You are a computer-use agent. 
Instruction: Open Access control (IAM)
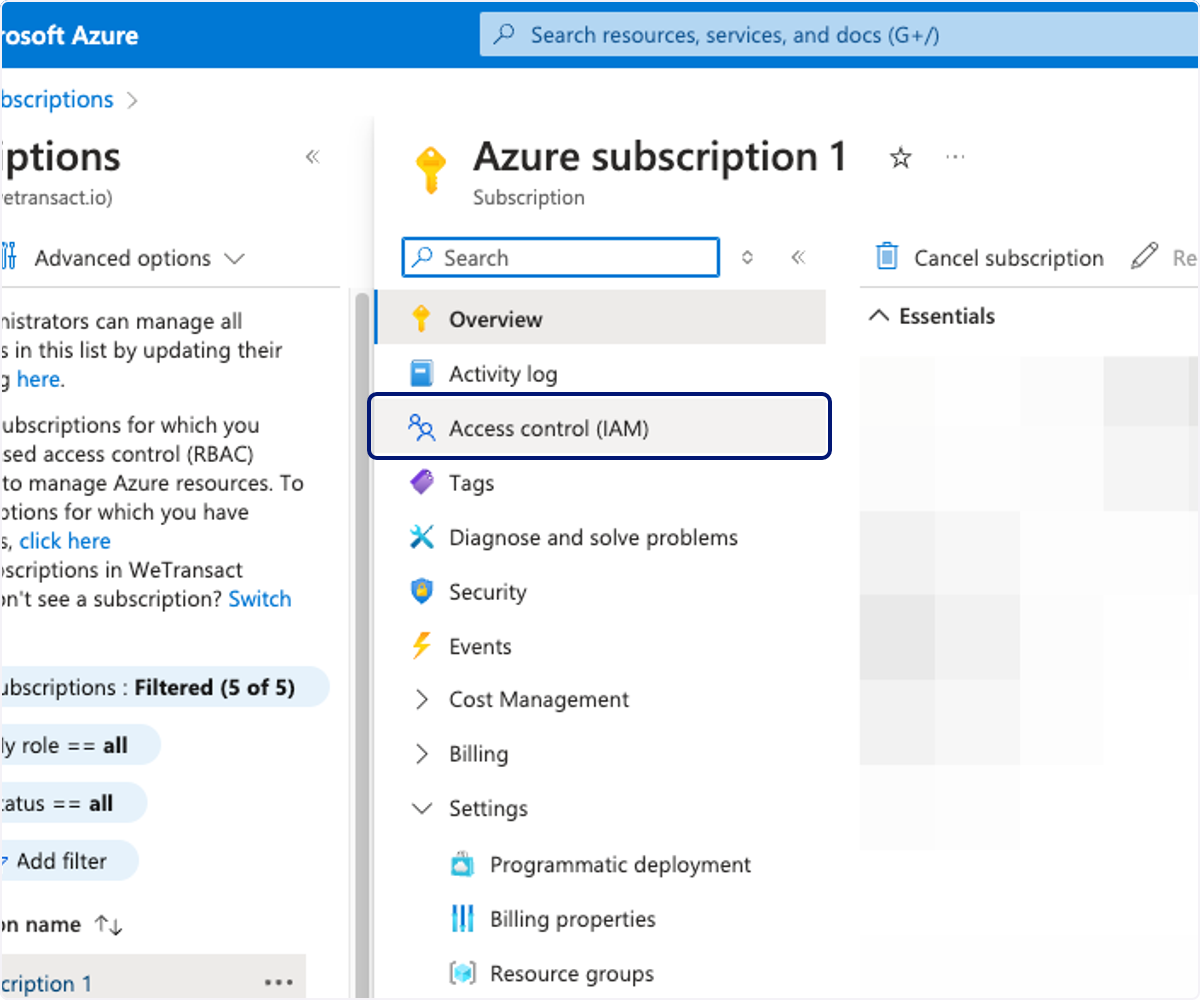tap(600, 426)
